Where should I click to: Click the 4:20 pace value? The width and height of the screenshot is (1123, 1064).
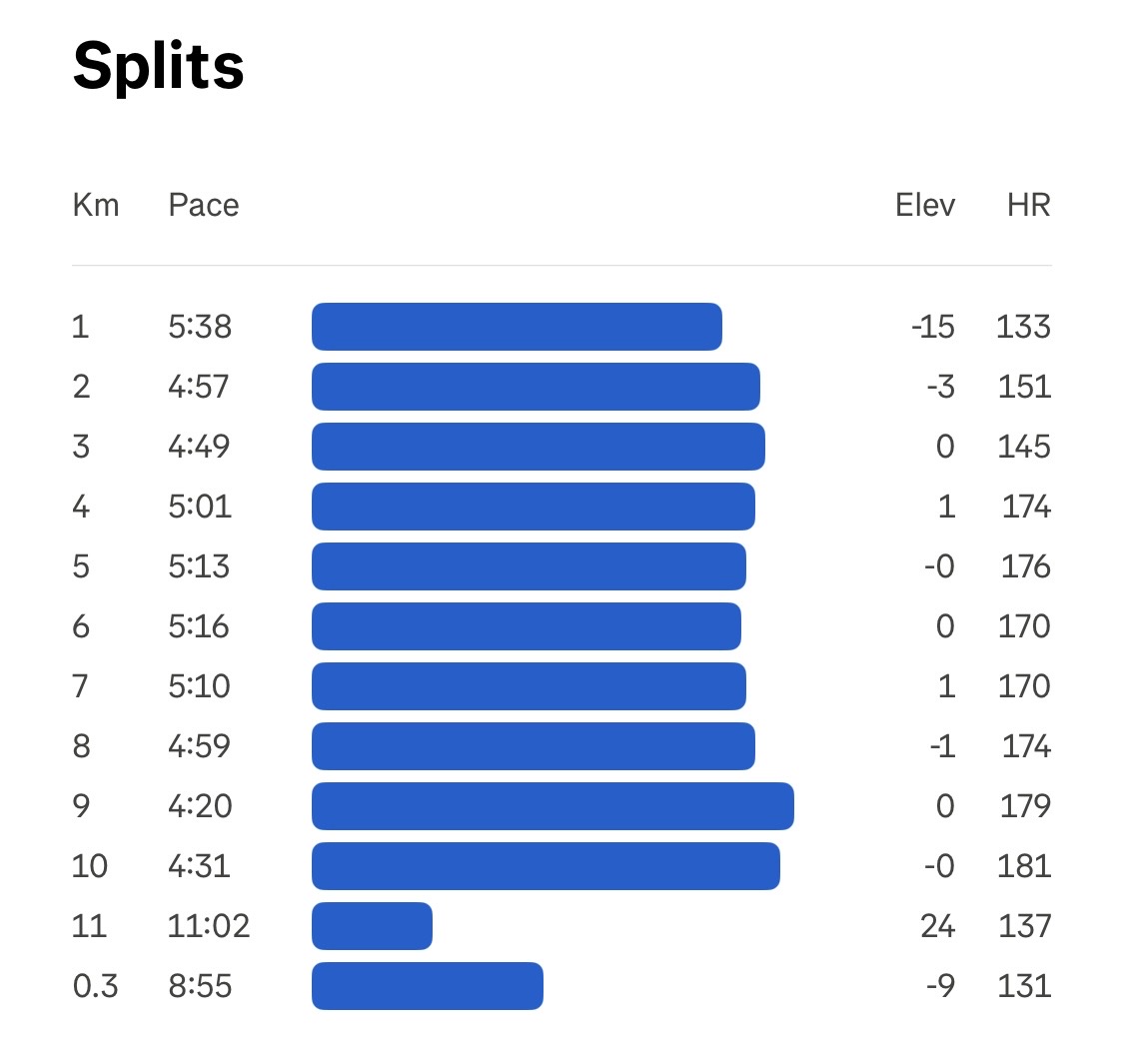(x=200, y=806)
